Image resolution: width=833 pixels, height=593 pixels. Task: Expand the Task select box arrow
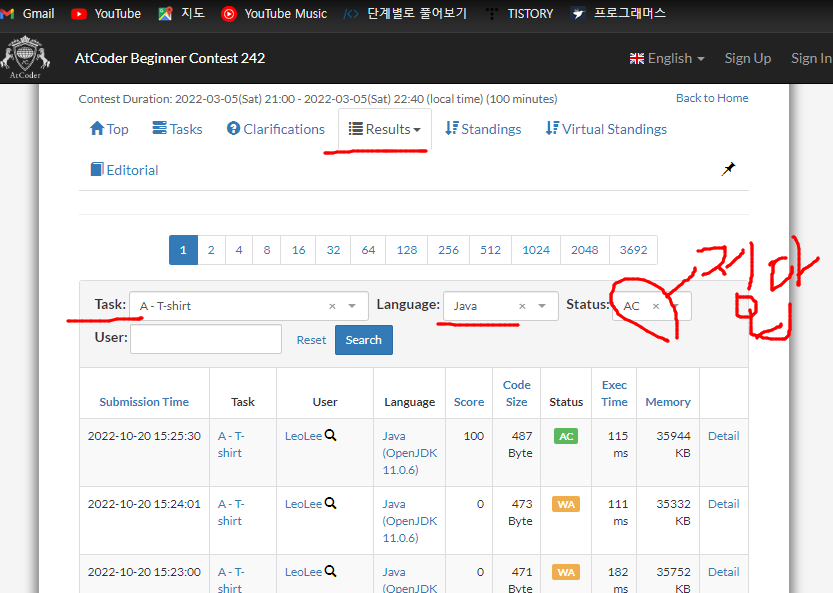point(352,306)
